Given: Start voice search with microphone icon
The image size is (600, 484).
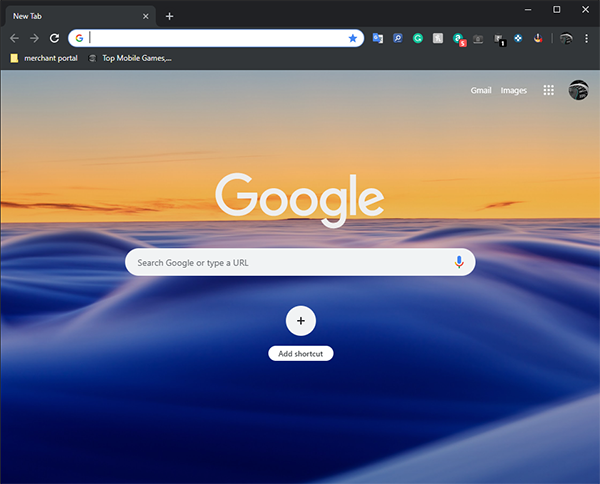Looking at the screenshot, I should [x=459, y=262].
